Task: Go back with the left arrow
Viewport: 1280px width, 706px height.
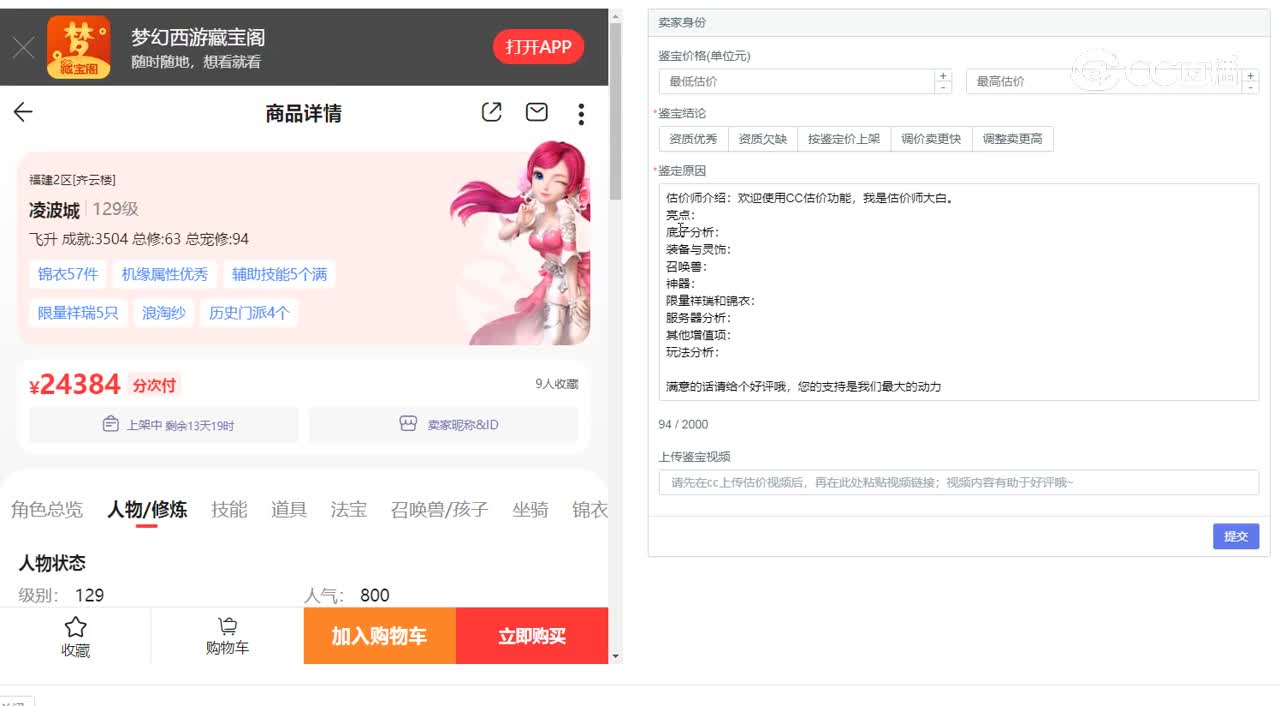Action: [23, 112]
